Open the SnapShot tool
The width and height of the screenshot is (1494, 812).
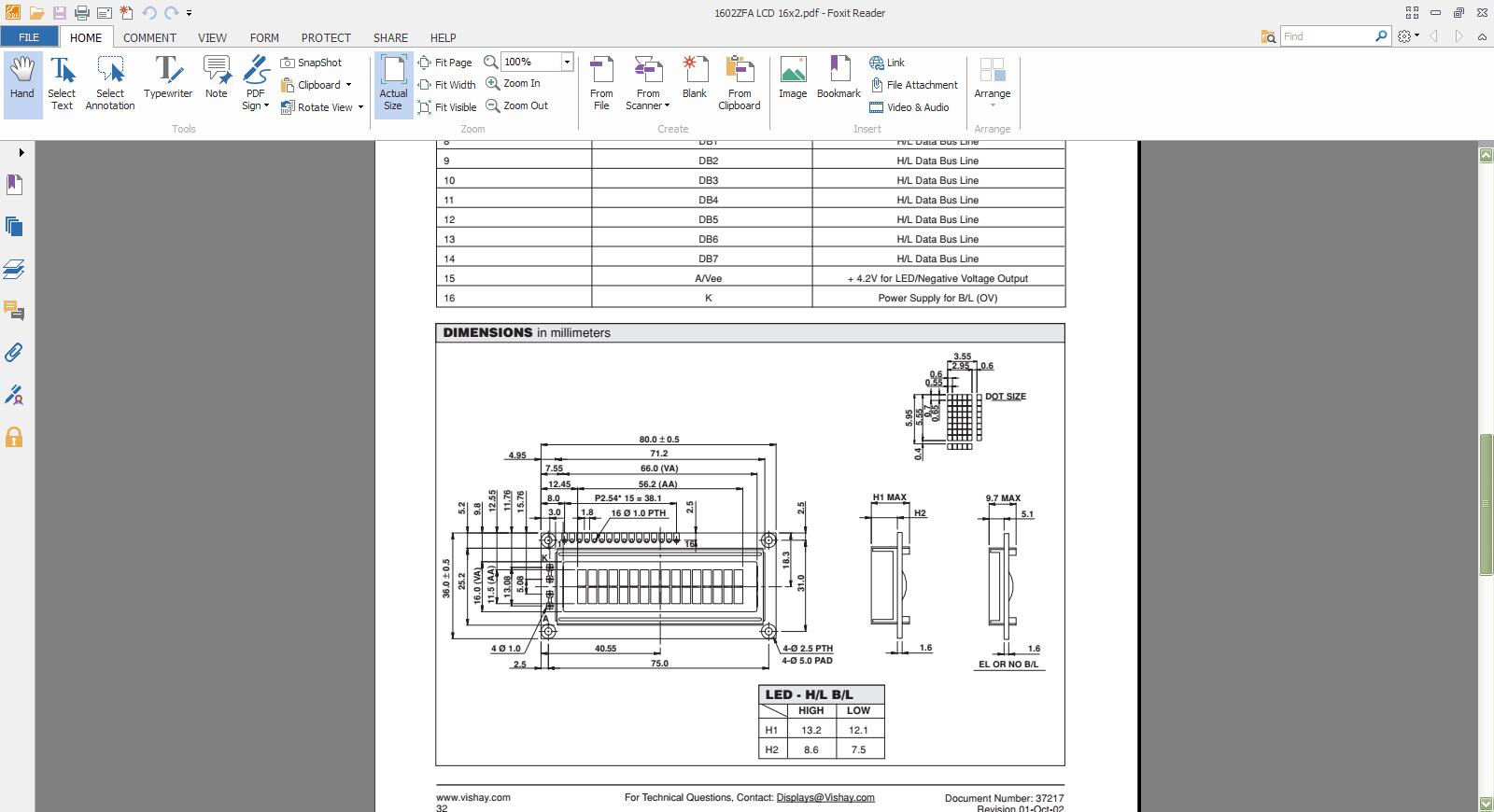tap(311, 63)
